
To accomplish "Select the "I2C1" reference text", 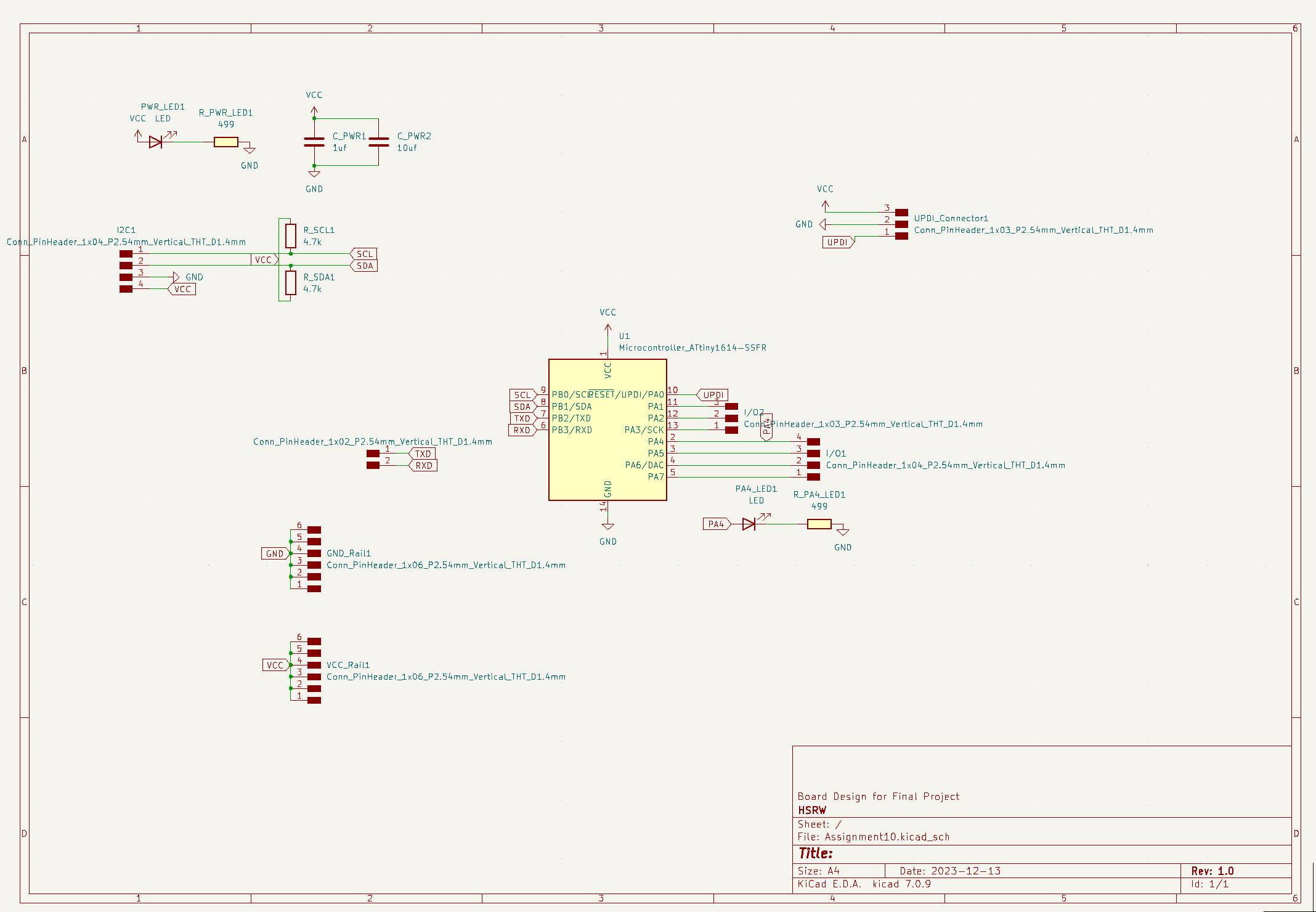I will point(126,230).
